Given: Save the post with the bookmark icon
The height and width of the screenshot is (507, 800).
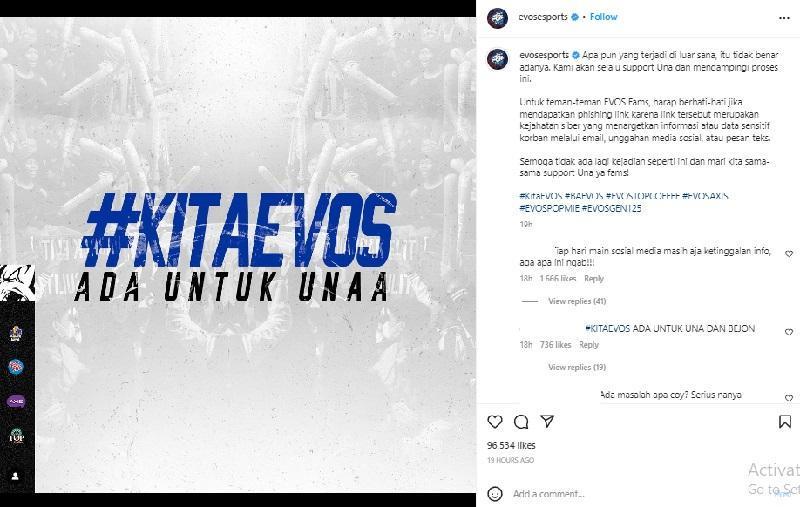Looking at the screenshot, I should click(x=785, y=422).
